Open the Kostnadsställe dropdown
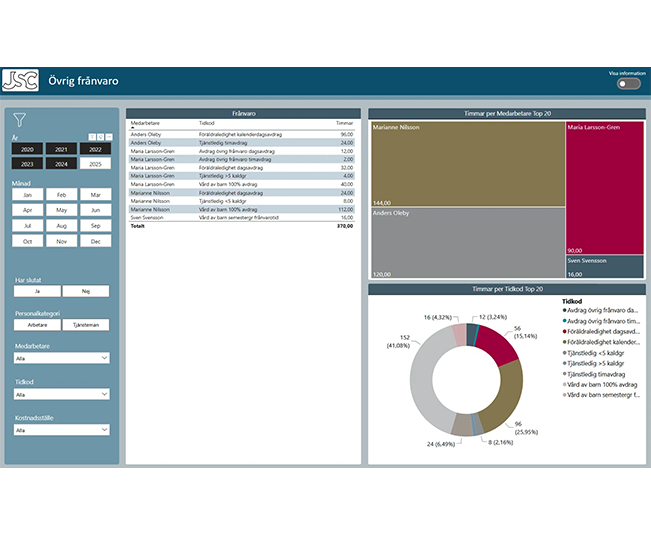The height and width of the screenshot is (535, 651). pyautogui.click(x=62, y=430)
